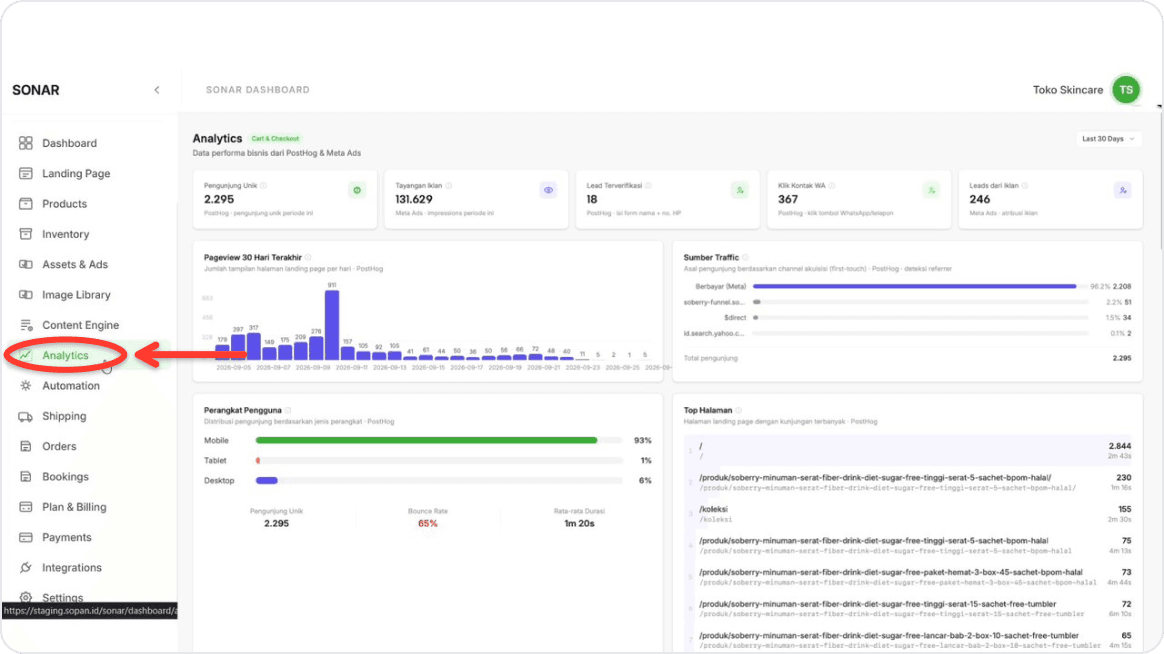Screen dimensions: 1164x654
Task: Click the Pengunjung Unik card green icon
Action: click(357, 191)
